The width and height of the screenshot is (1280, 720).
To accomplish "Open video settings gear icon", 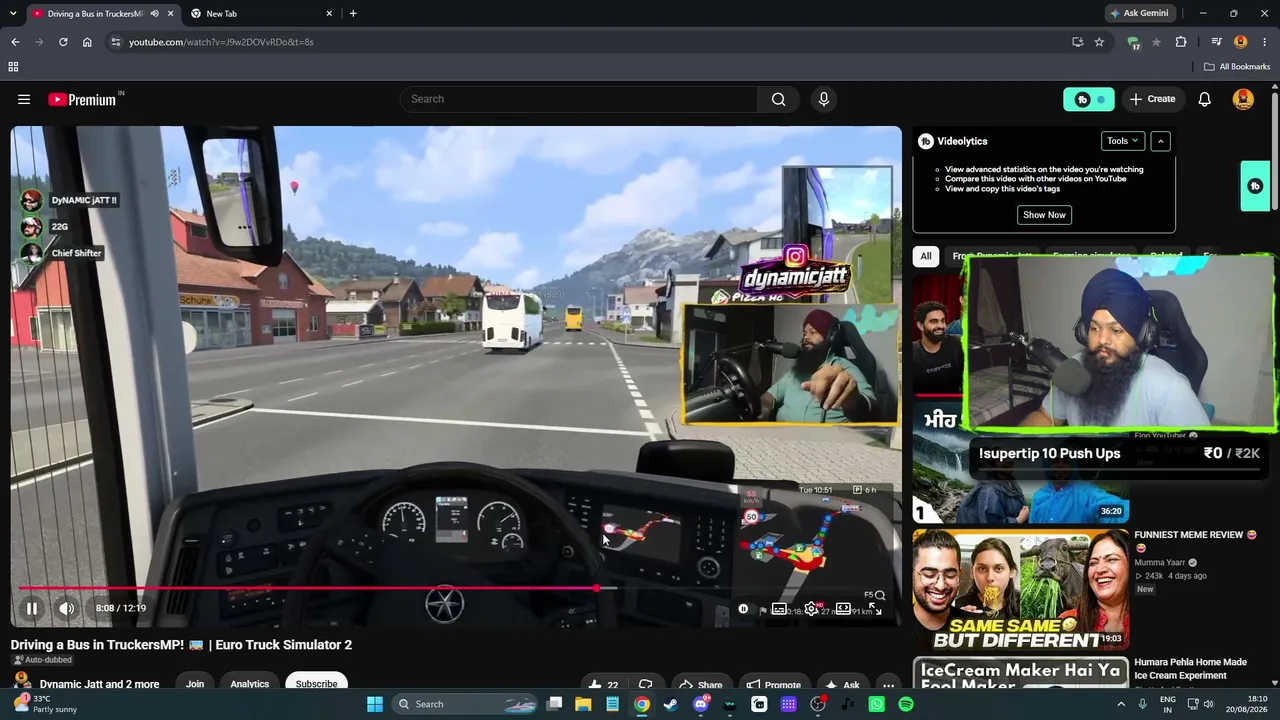I will pos(811,608).
